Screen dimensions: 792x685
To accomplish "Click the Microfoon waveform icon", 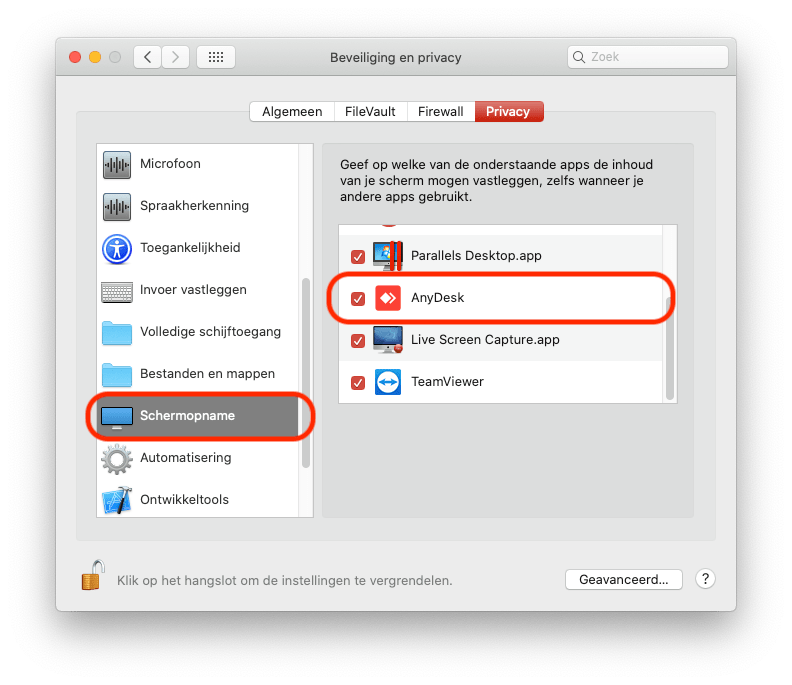I will 117,165.
